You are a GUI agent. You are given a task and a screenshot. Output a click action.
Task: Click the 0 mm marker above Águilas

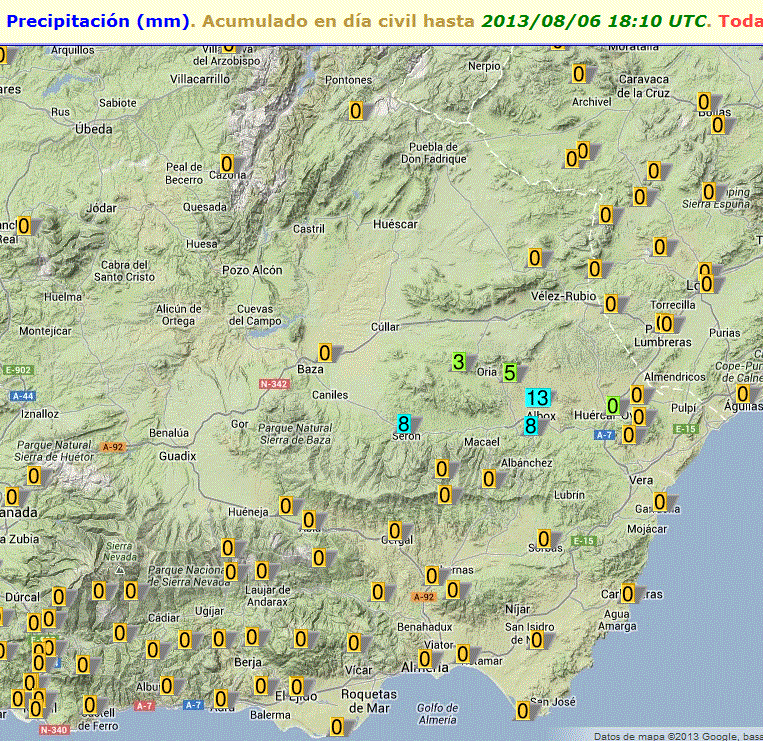click(743, 393)
